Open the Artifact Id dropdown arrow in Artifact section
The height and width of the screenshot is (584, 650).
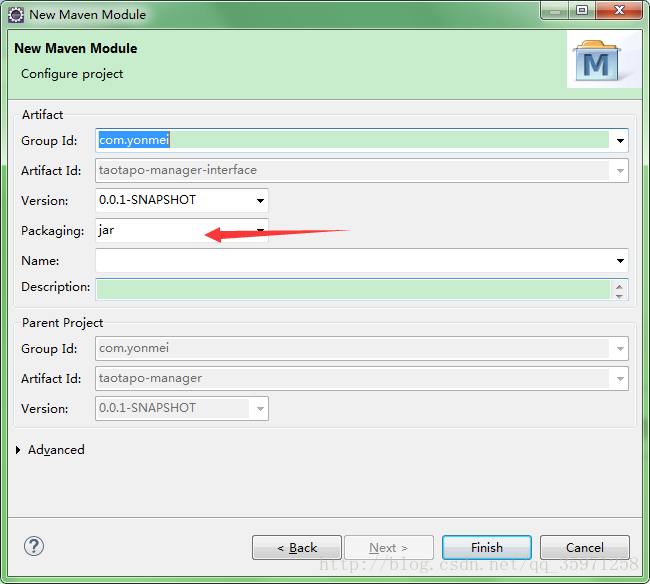click(x=620, y=170)
